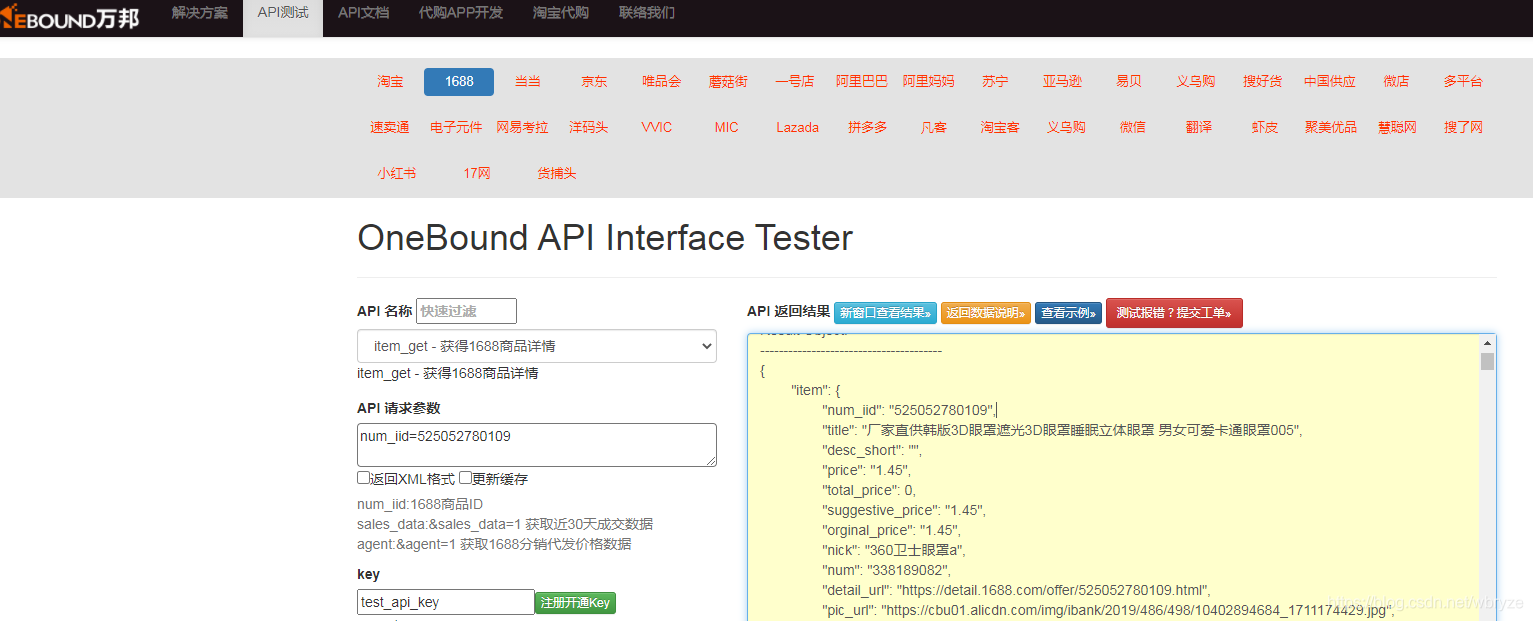
Task: Click inside the num_iid request parameter textarea
Action: (537, 445)
